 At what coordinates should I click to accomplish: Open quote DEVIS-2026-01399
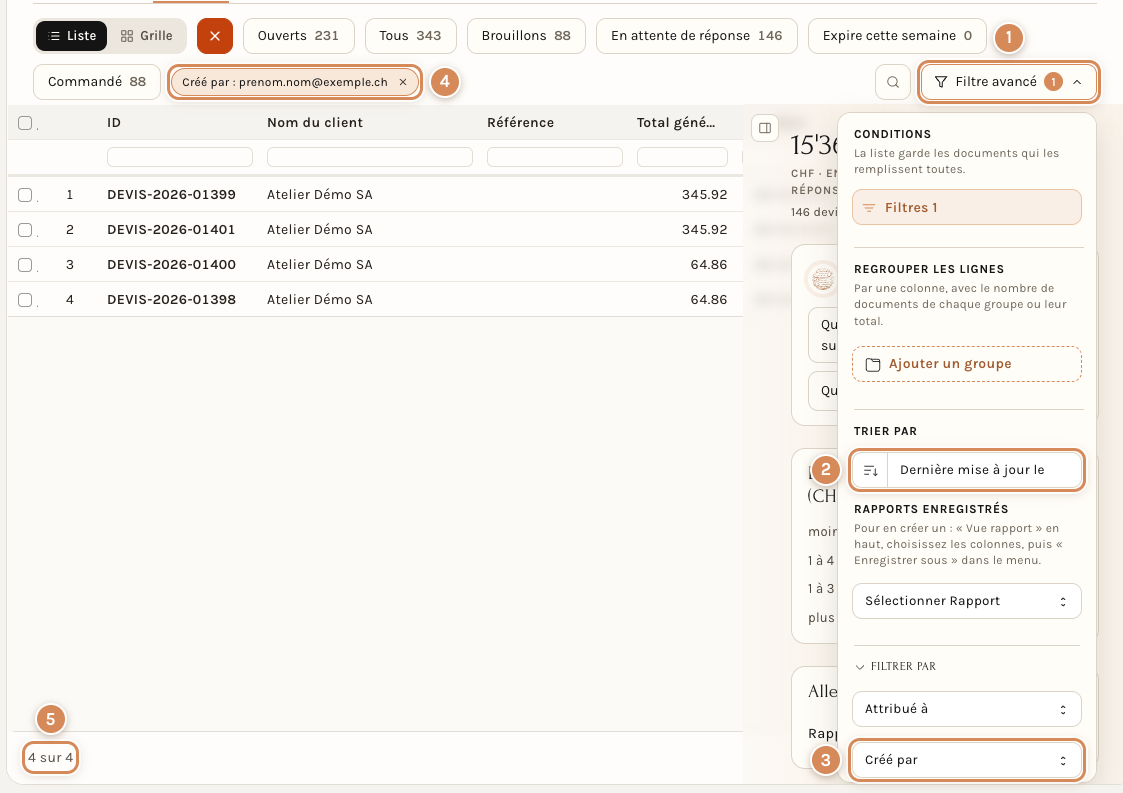coord(172,195)
